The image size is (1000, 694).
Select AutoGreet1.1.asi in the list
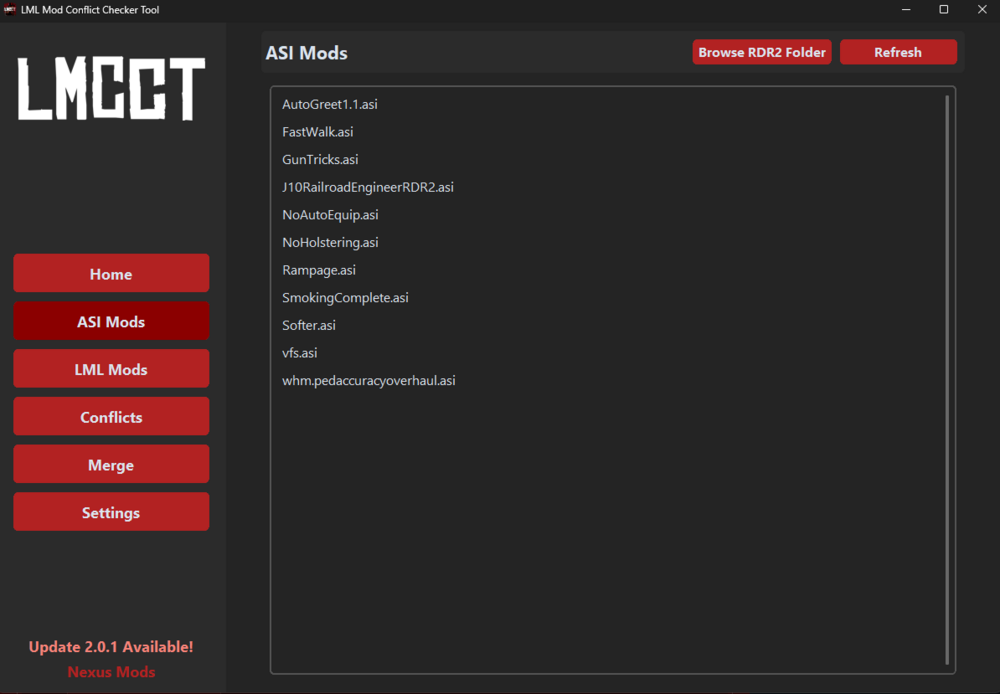330,104
